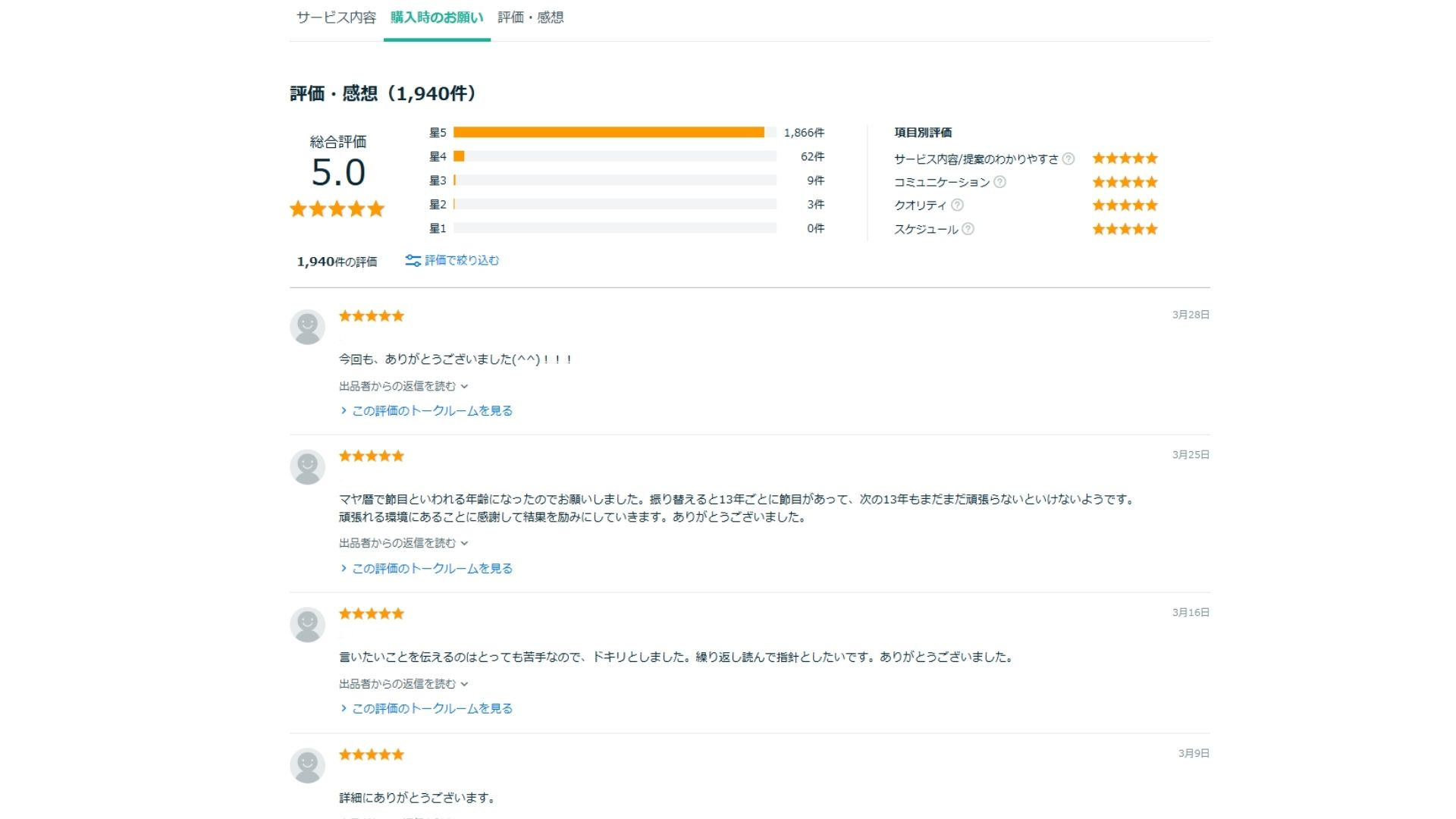
Task: Switch to the サービス内容 tab
Action: coord(336,17)
